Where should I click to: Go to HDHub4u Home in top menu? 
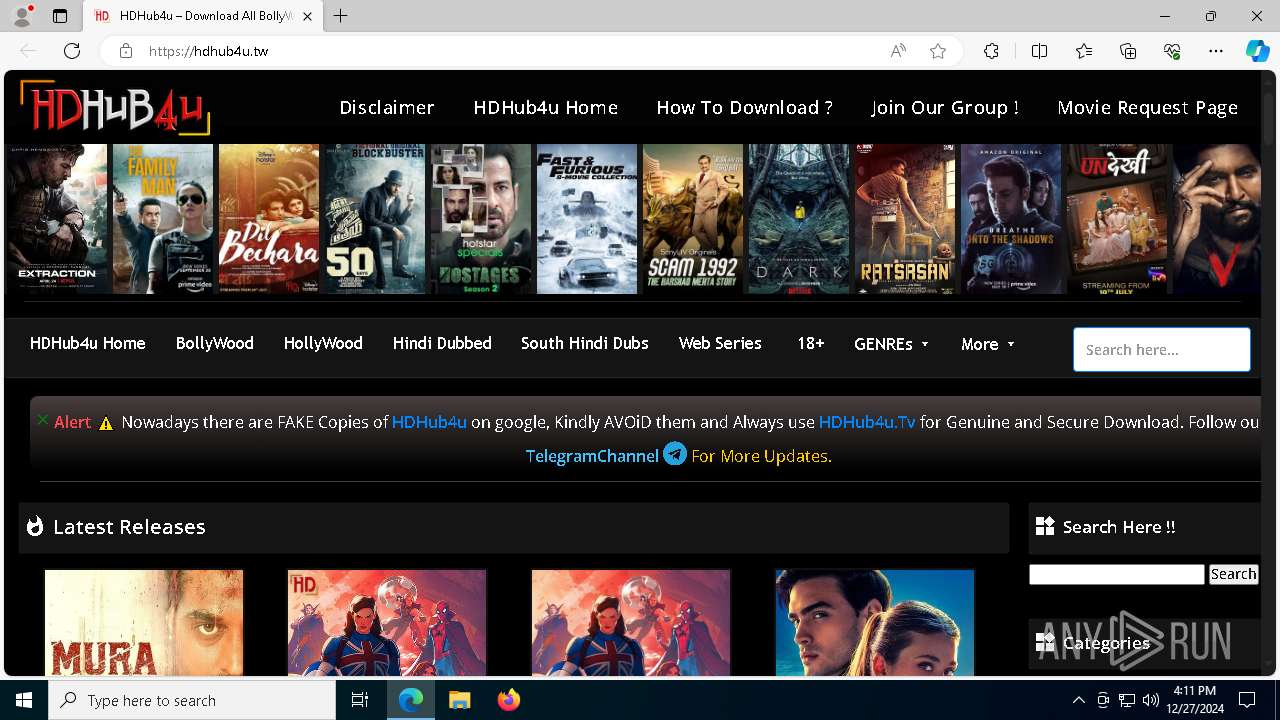(x=546, y=107)
